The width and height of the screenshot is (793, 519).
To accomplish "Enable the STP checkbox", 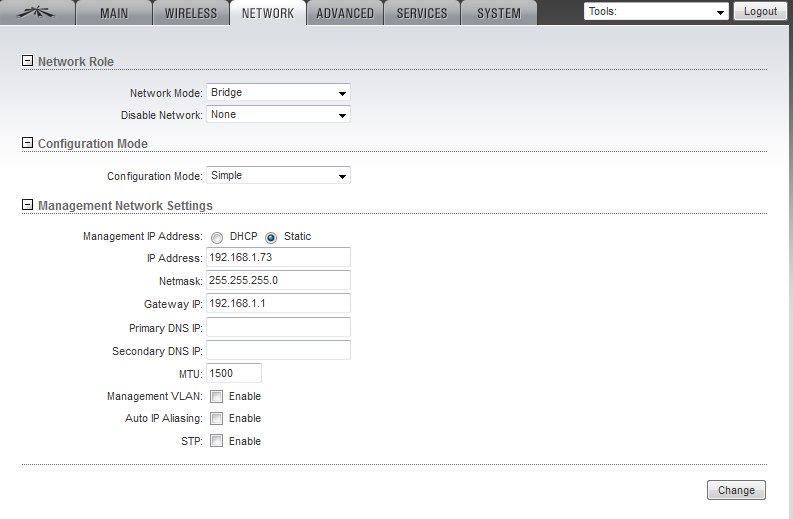I will (x=216, y=441).
